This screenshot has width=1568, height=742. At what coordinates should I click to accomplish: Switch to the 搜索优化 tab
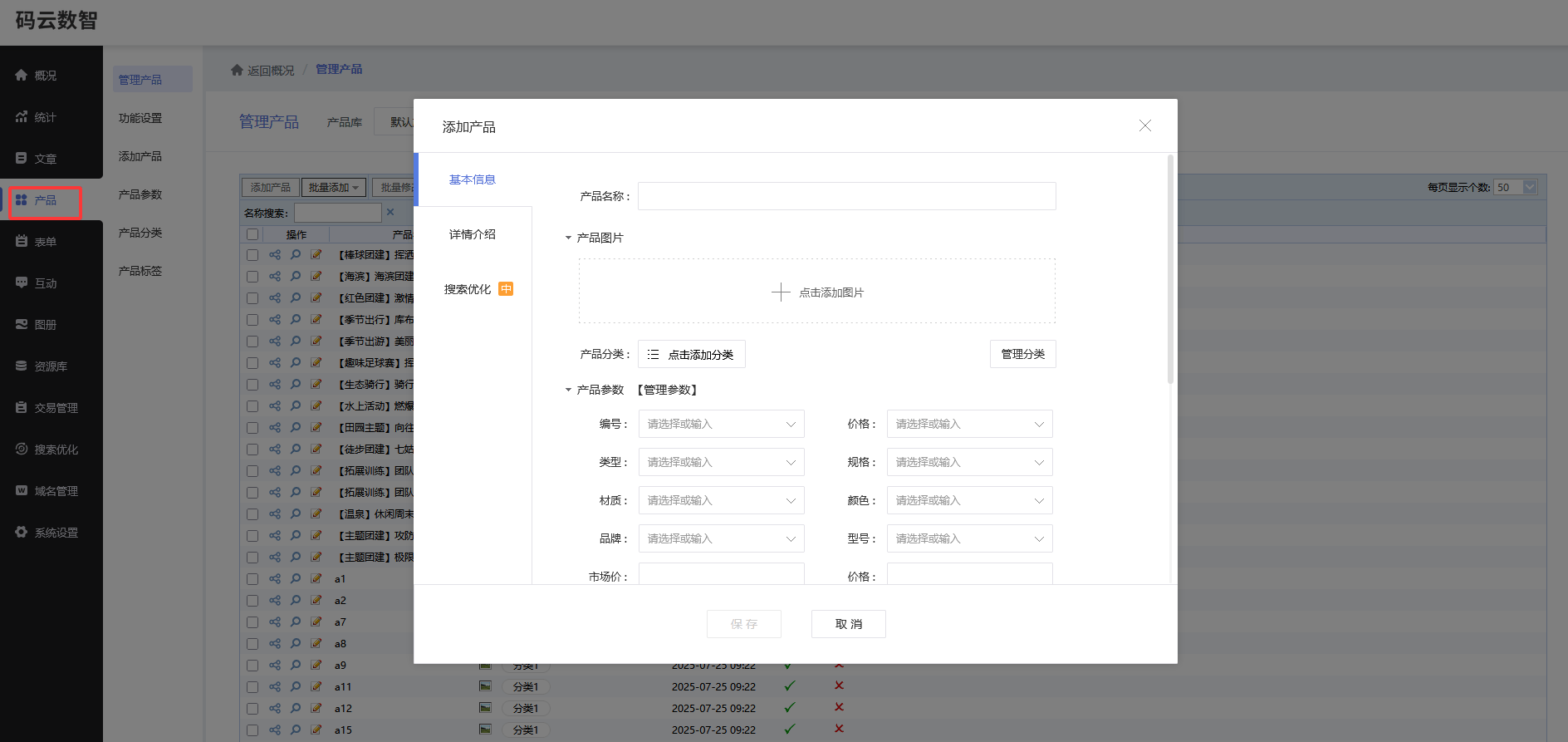click(468, 289)
